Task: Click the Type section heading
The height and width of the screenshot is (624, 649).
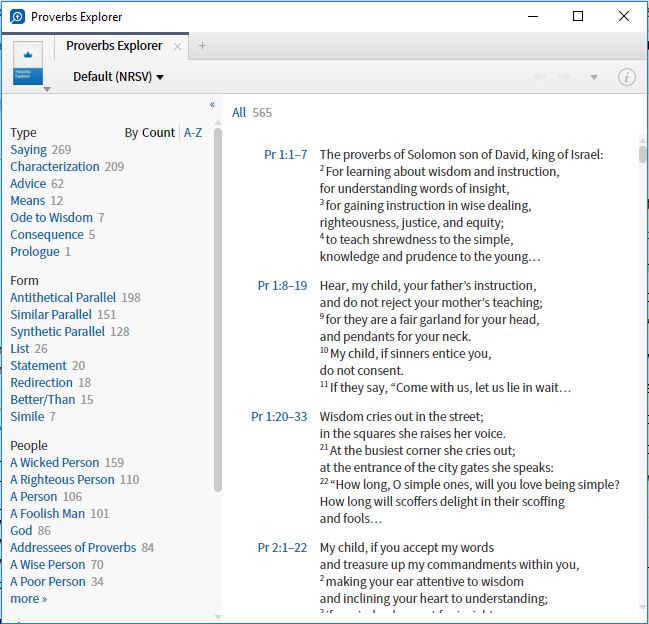Action: pyautogui.click(x=23, y=133)
